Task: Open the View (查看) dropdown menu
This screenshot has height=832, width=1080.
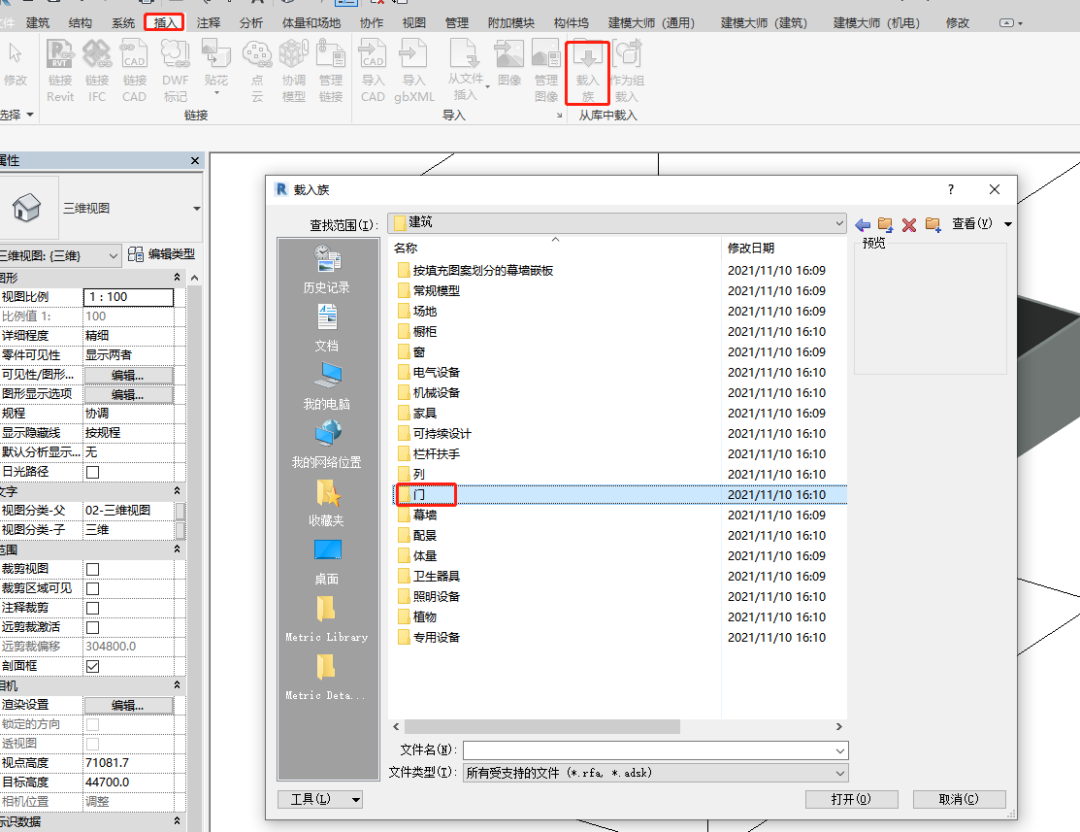Action: click(x=982, y=224)
